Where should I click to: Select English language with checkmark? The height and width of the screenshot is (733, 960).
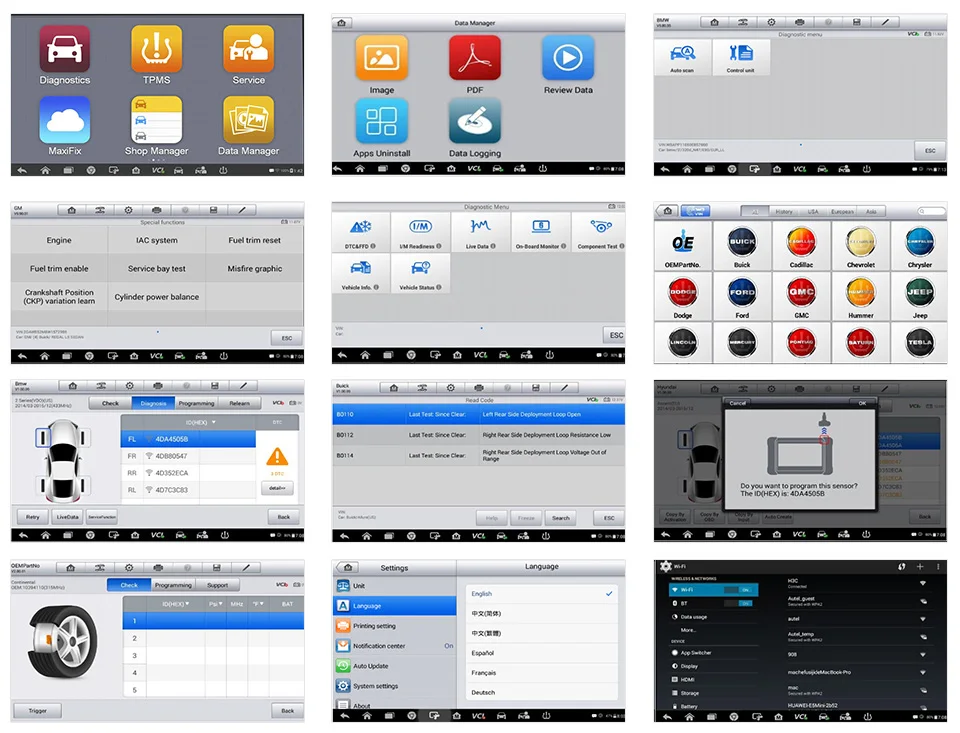click(542, 593)
